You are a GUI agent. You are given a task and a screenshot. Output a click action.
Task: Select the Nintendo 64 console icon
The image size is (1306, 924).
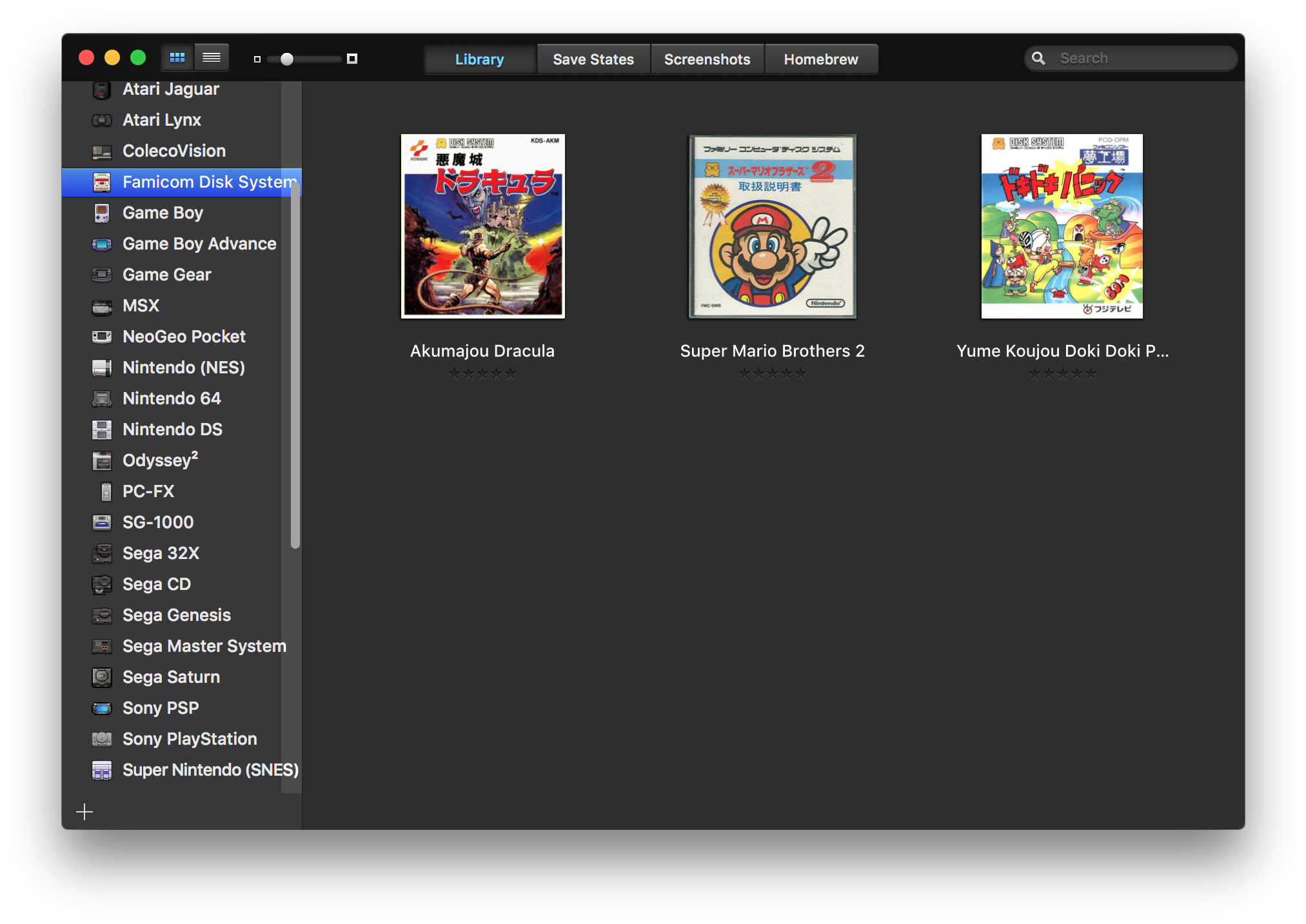[x=102, y=398]
